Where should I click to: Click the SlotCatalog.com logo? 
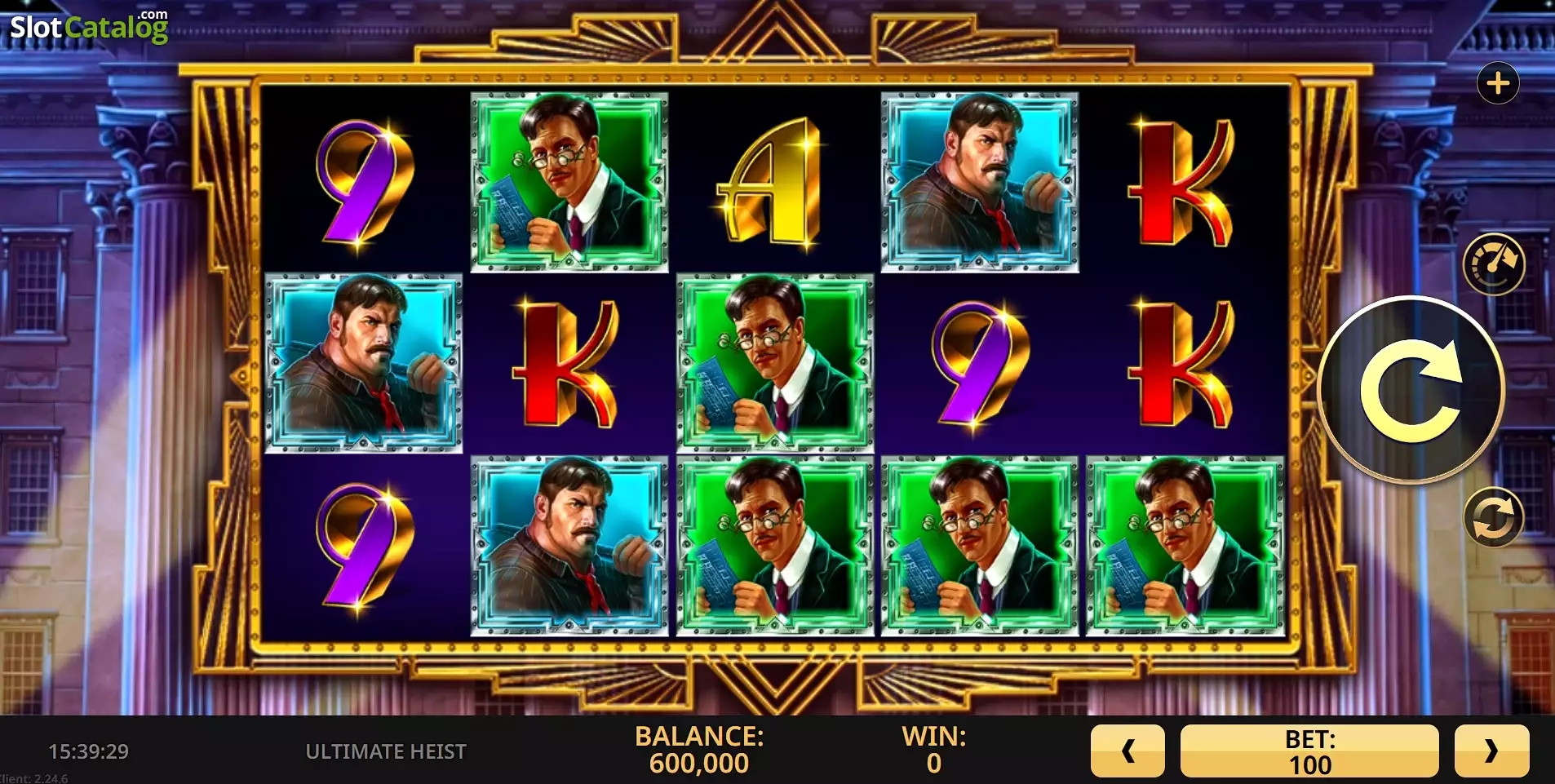click(x=89, y=26)
